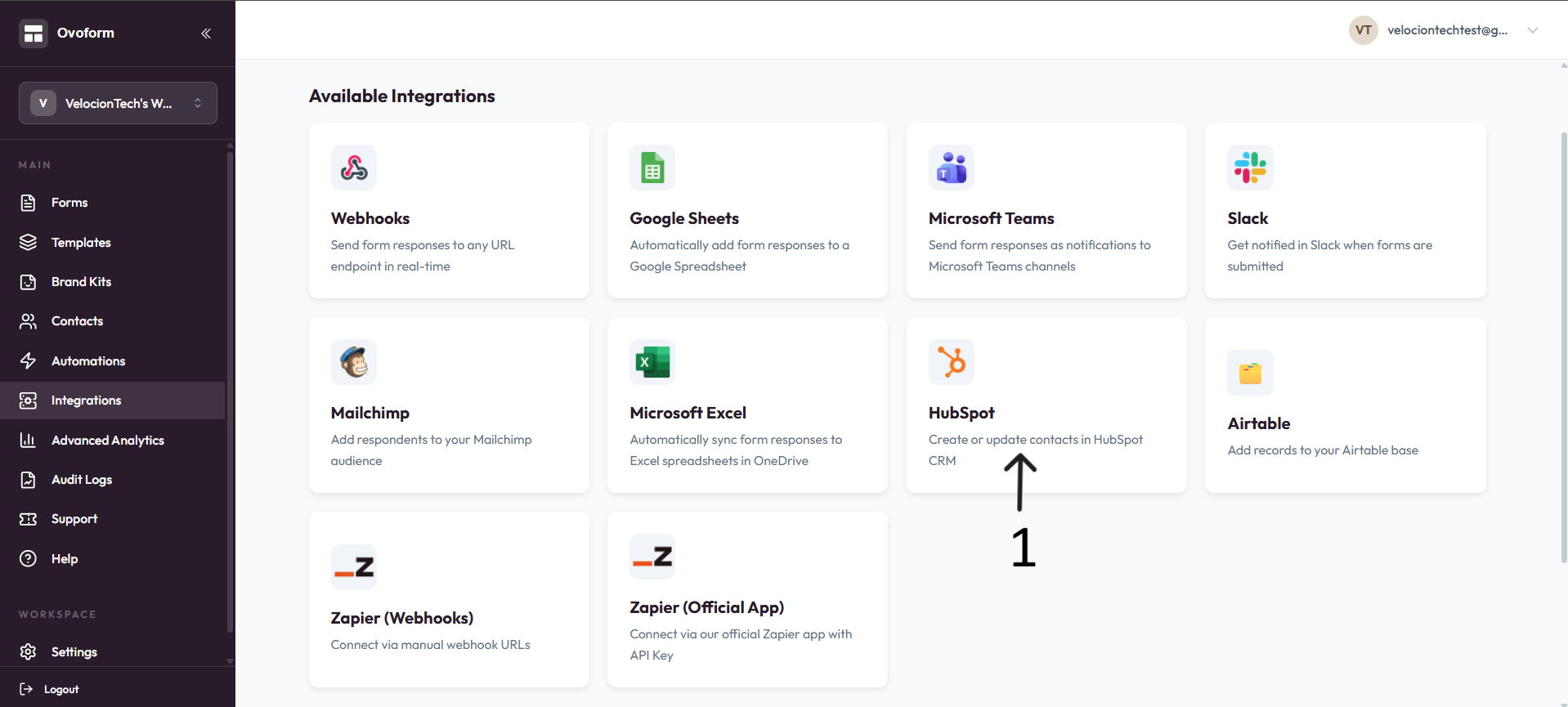Open workspace Settings link
The height and width of the screenshot is (707, 1568).
tap(74, 652)
